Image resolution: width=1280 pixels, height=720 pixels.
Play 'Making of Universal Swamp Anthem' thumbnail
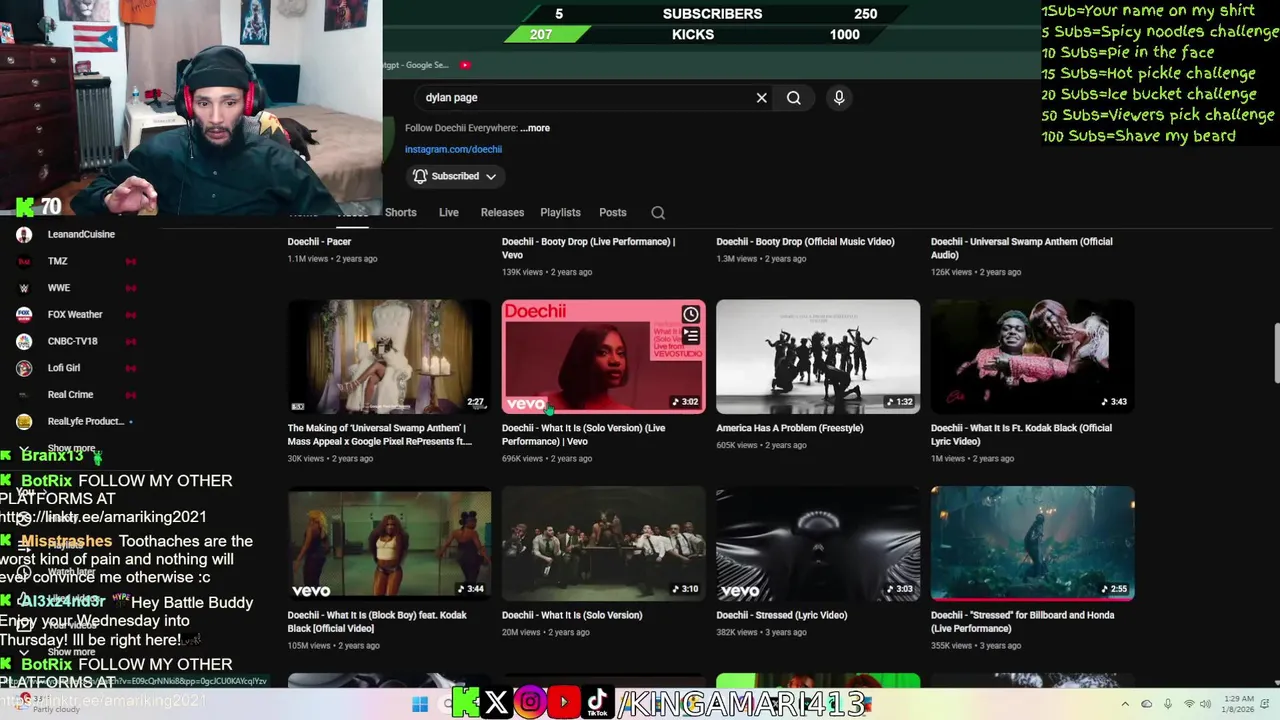pyautogui.click(x=389, y=357)
